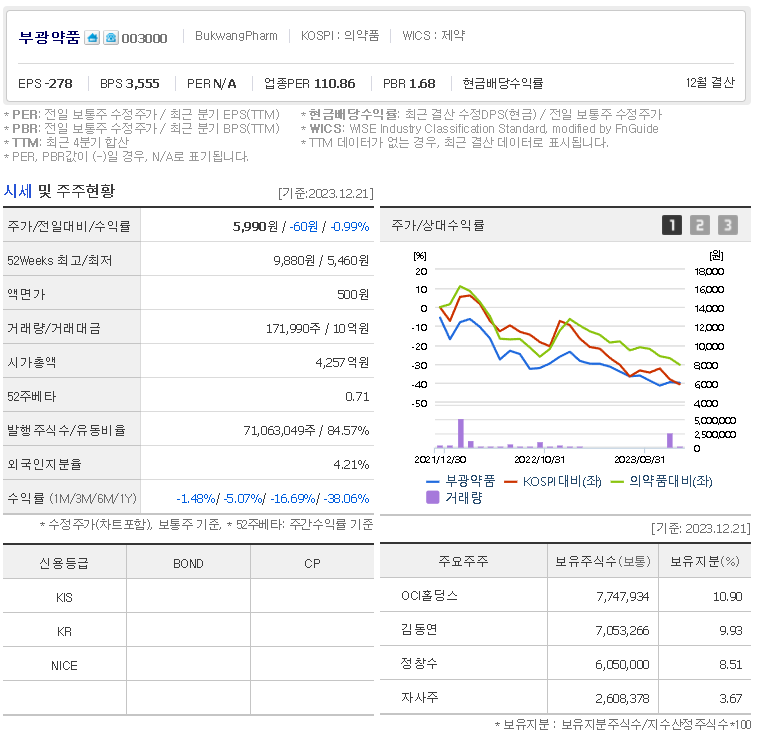Select the PER N/A value
The width and height of the screenshot is (760, 746).
tap(211, 83)
